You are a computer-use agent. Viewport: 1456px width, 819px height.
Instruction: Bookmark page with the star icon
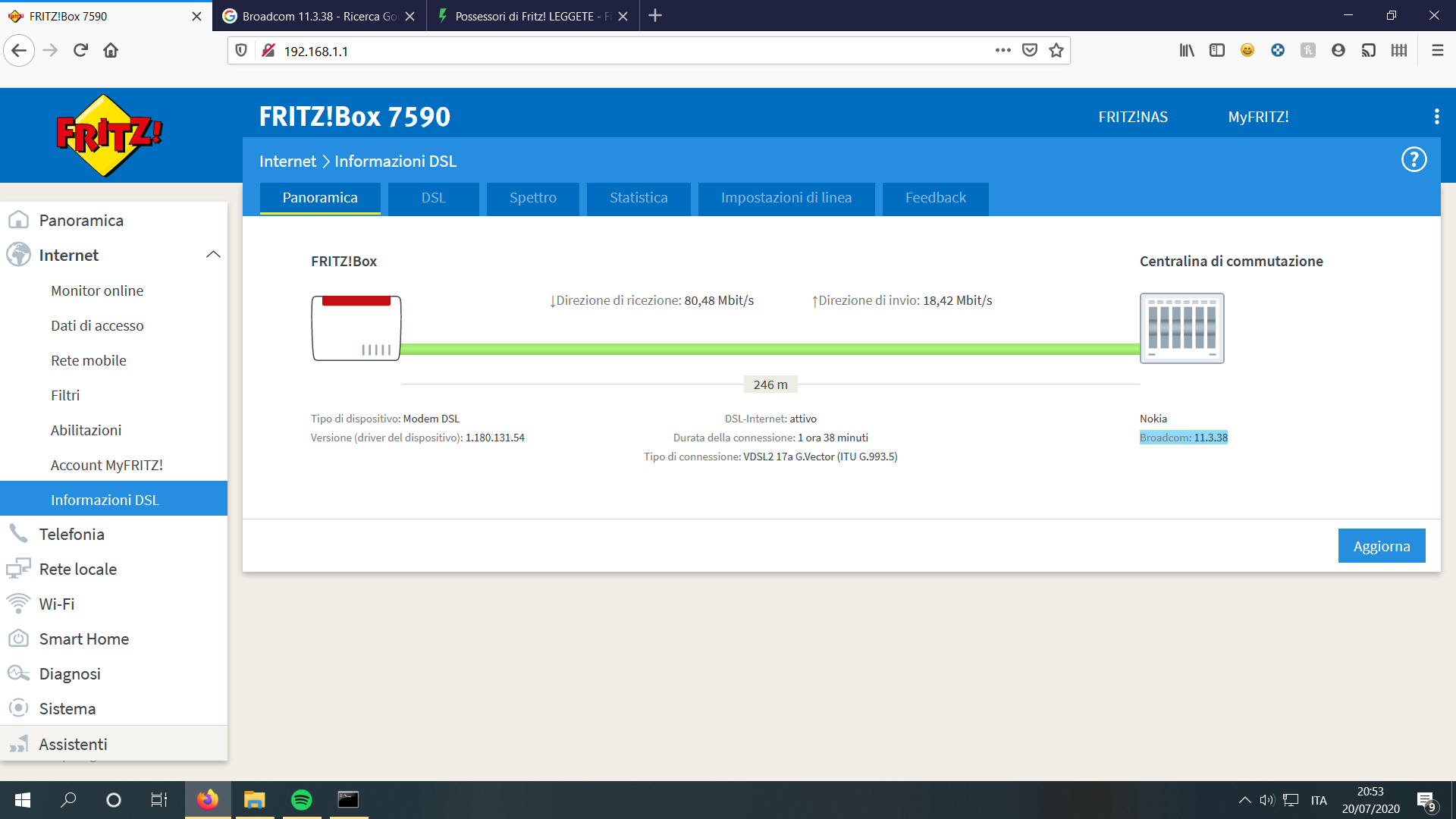point(1056,51)
